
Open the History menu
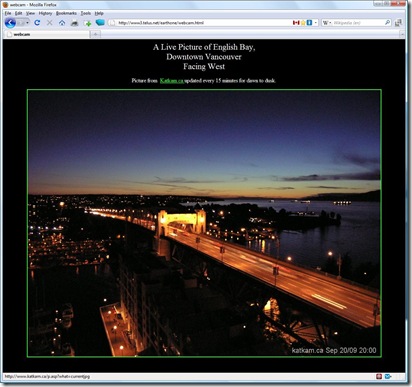point(45,13)
